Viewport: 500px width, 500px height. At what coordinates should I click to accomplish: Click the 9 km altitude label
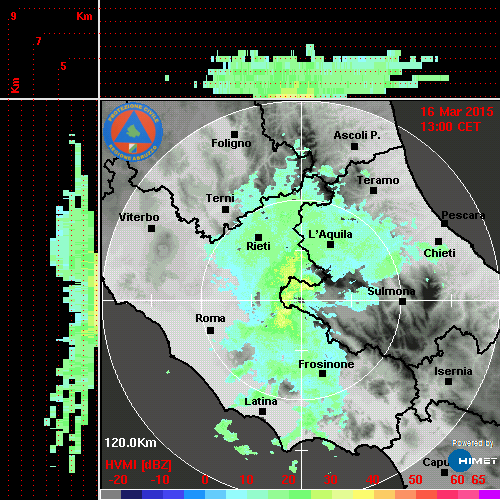[13, 16]
